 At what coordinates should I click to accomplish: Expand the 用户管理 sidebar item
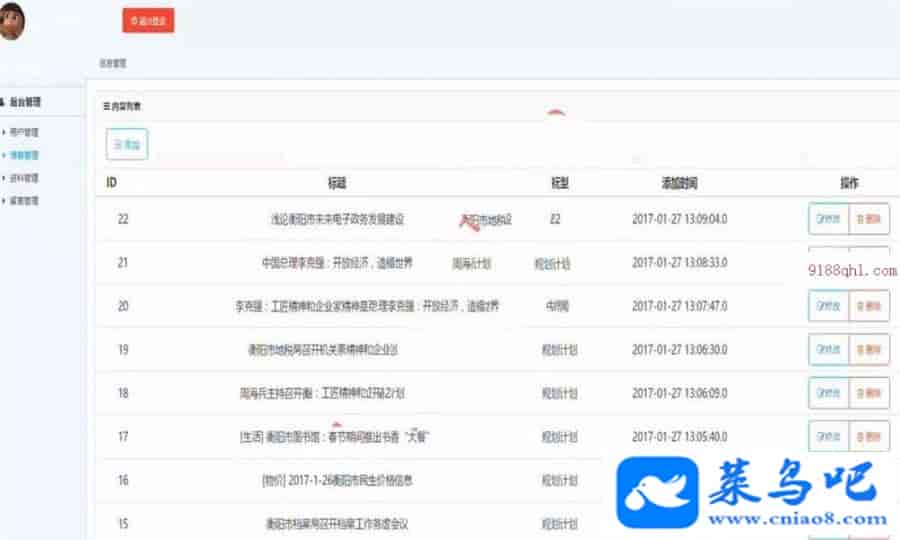[24, 132]
